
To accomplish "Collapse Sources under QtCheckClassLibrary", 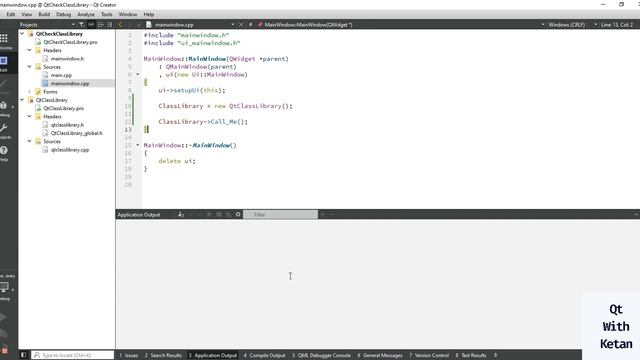I will coord(29,67).
